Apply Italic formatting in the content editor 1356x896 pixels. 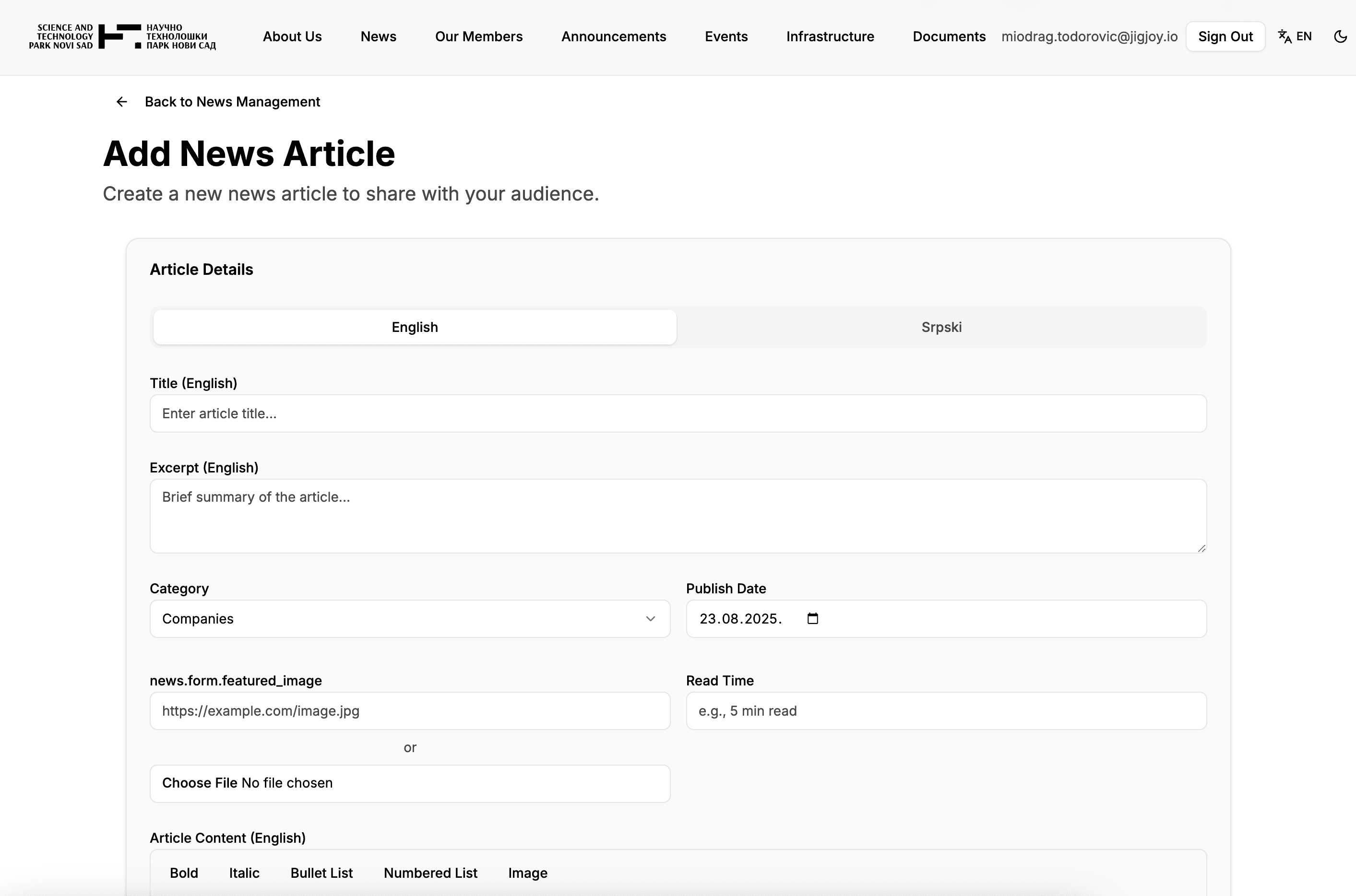(x=244, y=872)
